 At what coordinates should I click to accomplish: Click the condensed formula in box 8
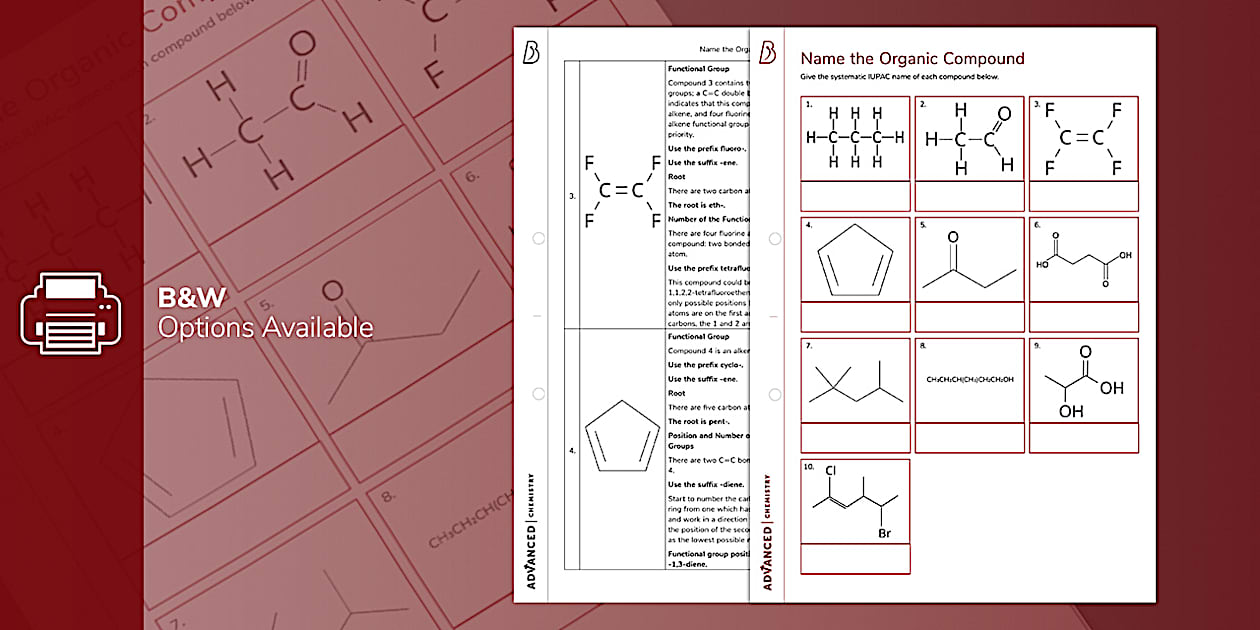pyautogui.click(x=969, y=380)
